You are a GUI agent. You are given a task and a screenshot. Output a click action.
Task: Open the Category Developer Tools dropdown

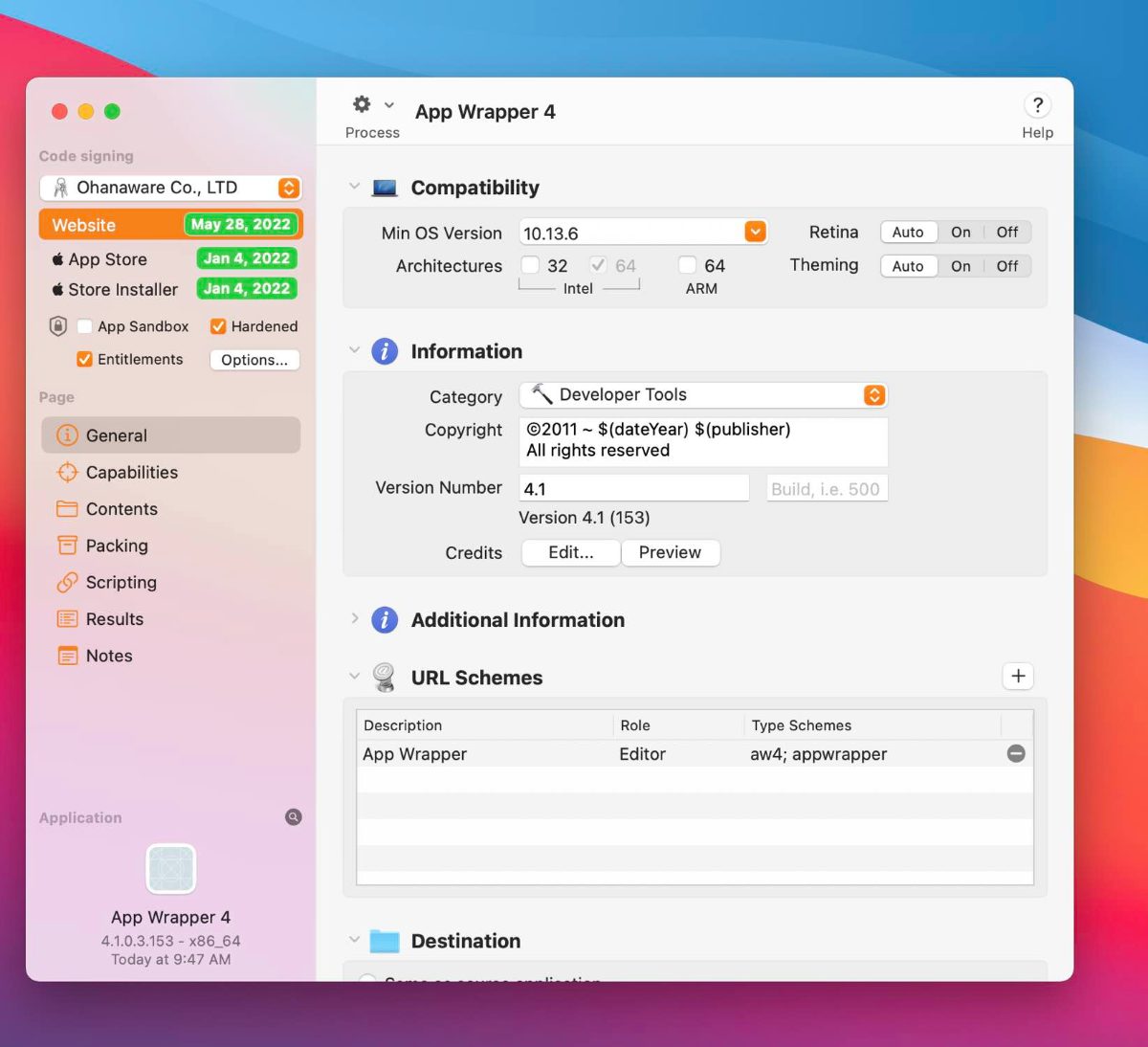[x=703, y=394]
